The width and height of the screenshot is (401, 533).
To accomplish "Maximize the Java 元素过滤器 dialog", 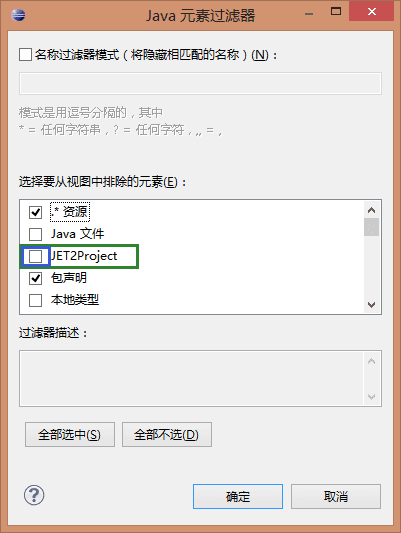I will 336,11.
